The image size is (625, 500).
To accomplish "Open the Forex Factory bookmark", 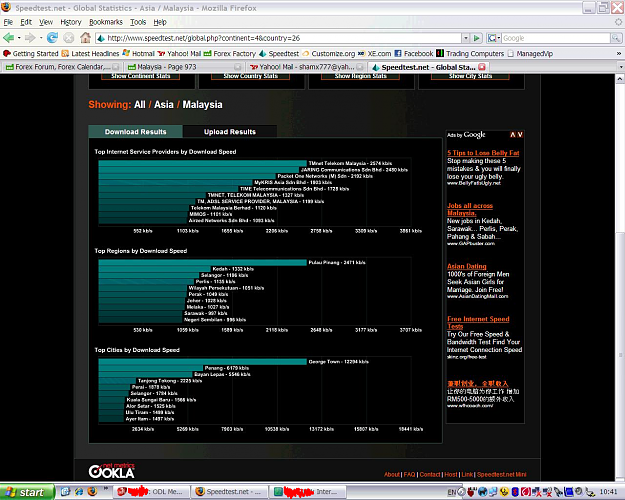I will [230, 53].
